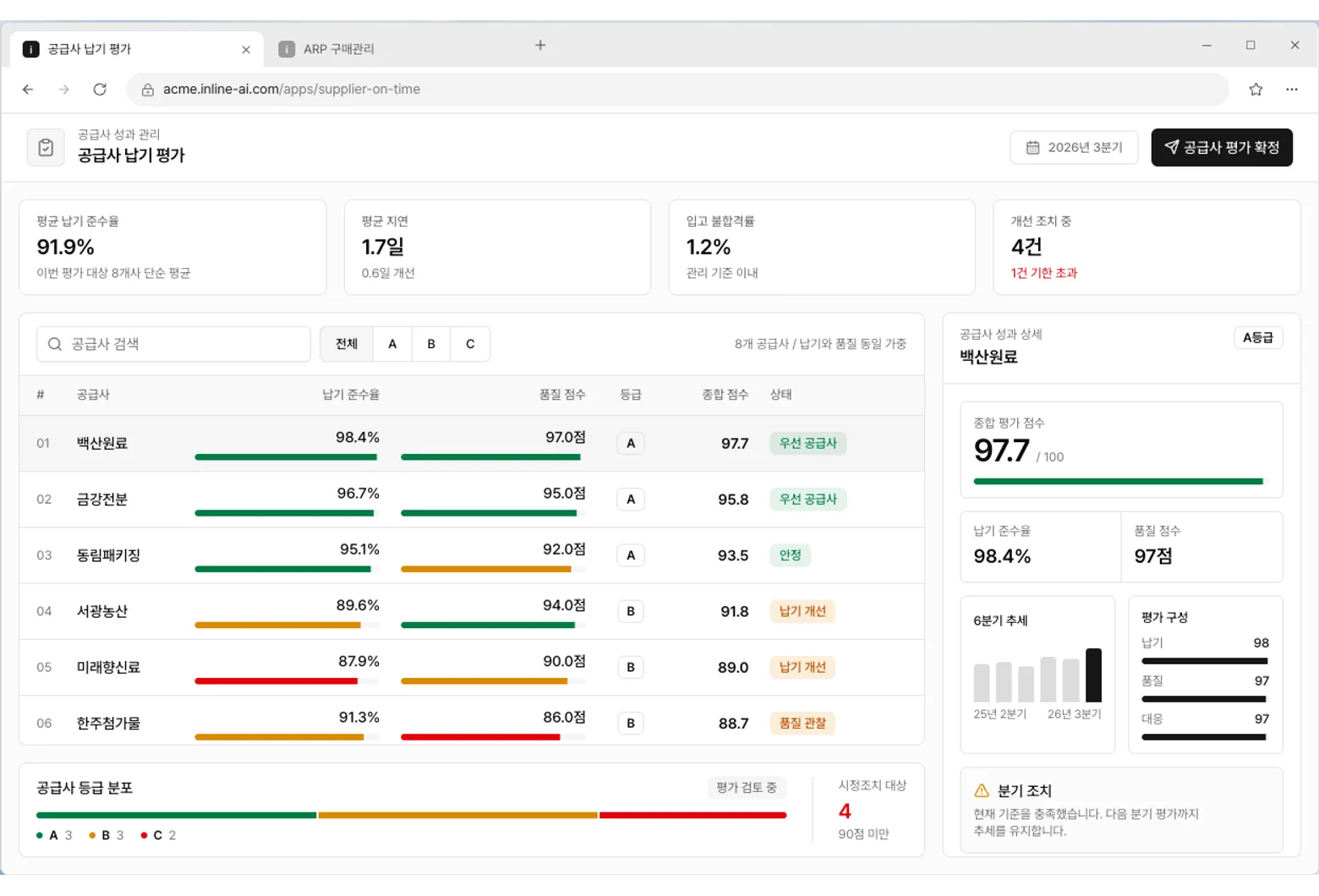This screenshot has width=1319, height=896.
Task: Click the 우선 공급사 status badge for 금강전분
Action: point(808,500)
